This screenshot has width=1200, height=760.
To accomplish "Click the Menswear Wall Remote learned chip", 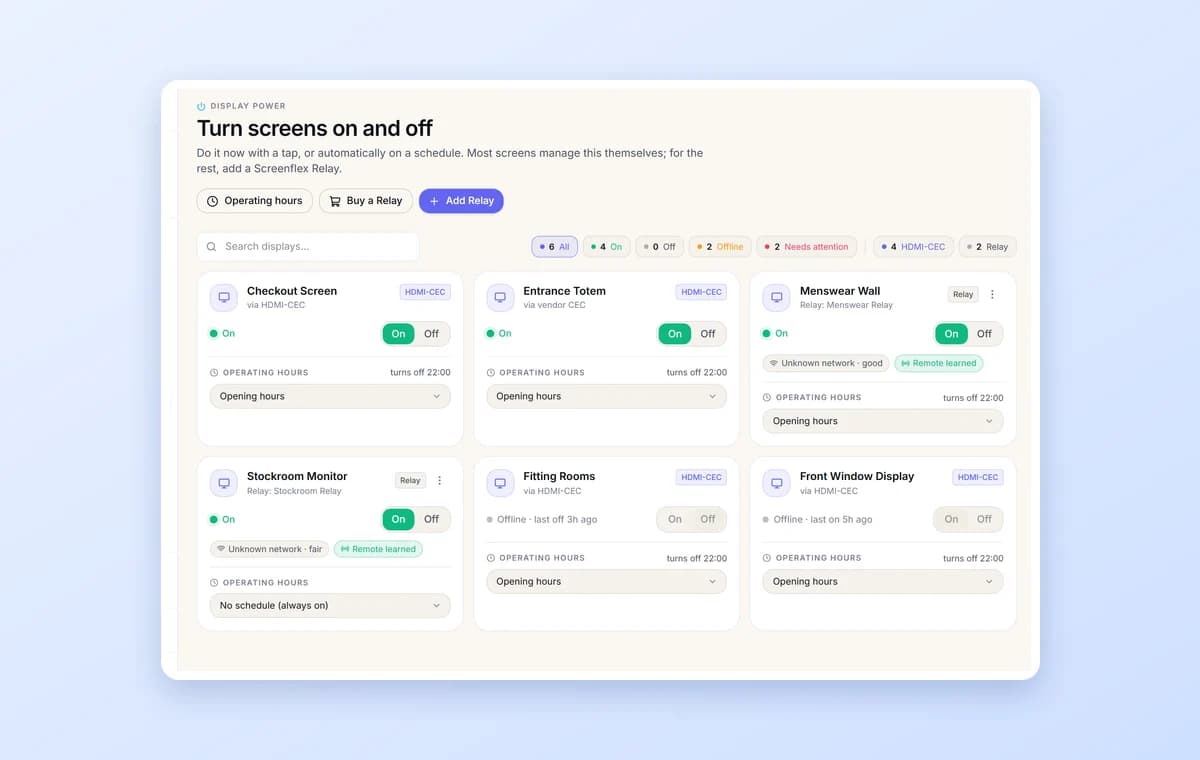I will [x=939, y=363].
